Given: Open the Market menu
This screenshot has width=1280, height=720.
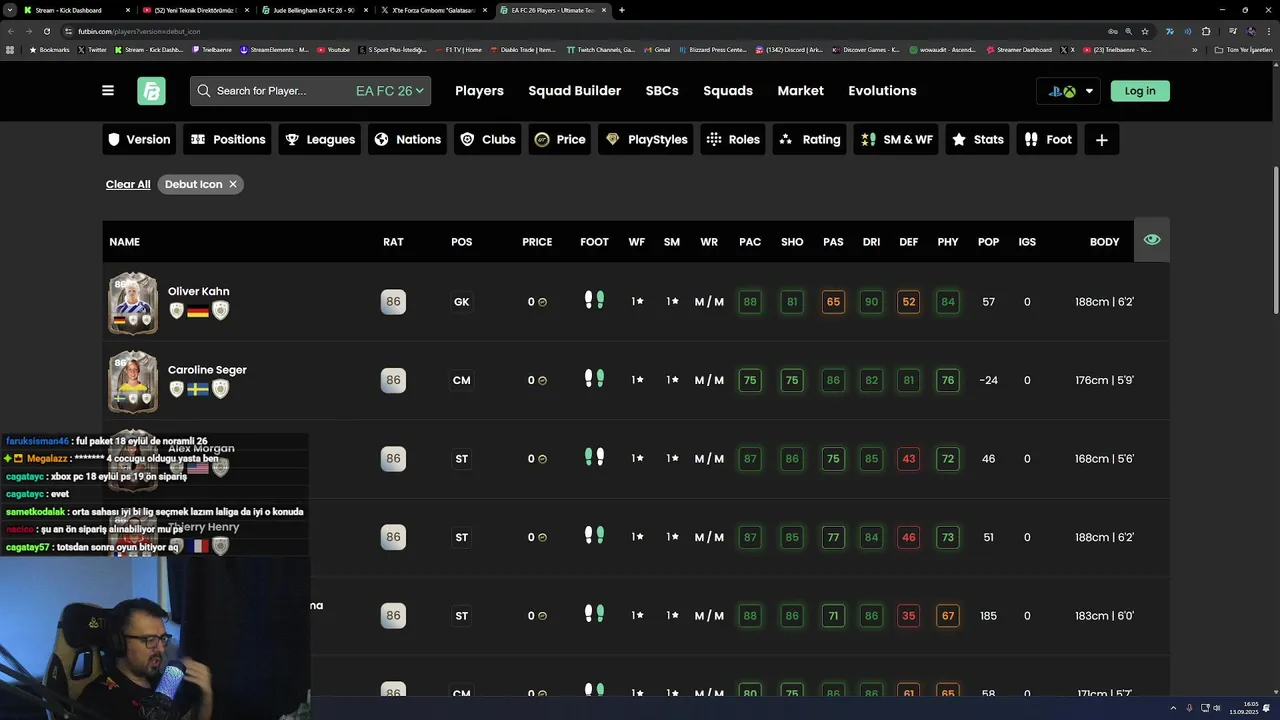Looking at the screenshot, I should pyautogui.click(x=801, y=91).
